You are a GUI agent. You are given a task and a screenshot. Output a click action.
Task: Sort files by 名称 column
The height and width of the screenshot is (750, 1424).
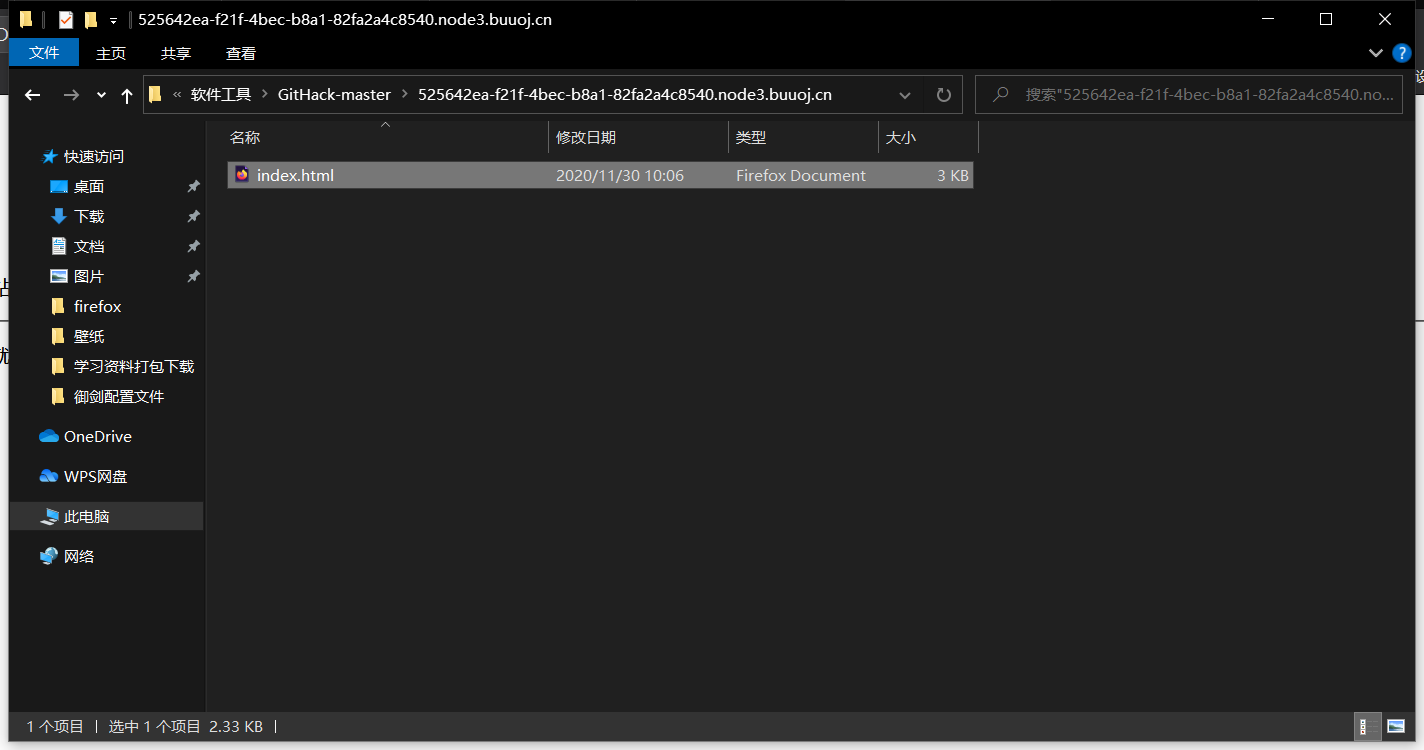tap(385, 138)
